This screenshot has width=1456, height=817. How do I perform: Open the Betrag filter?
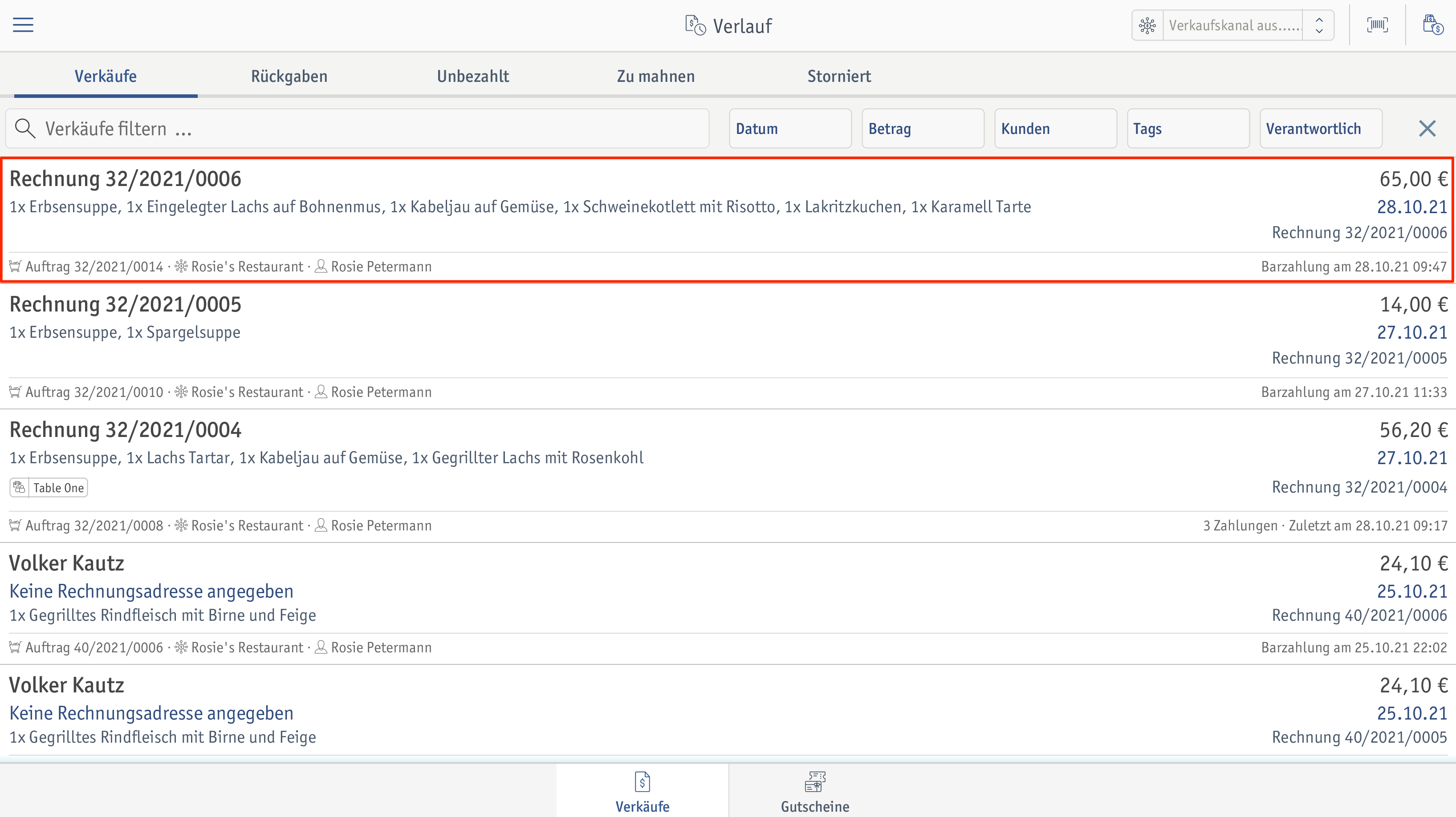coord(923,129)
